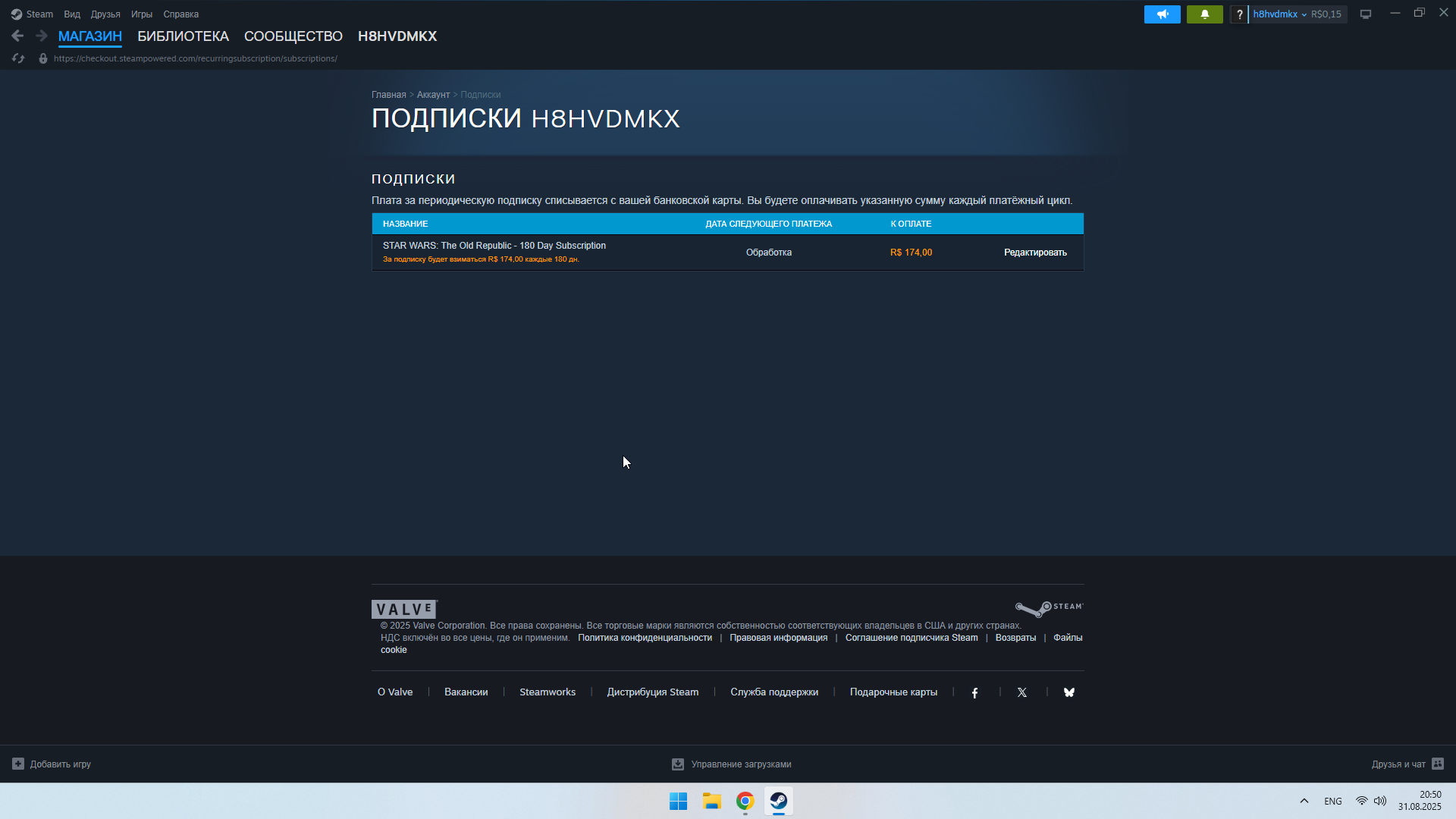Switch to the БИБЛИОТЕКА tab
The height and width of the screenshot is (819, 1456).
(x=183, y=36)
